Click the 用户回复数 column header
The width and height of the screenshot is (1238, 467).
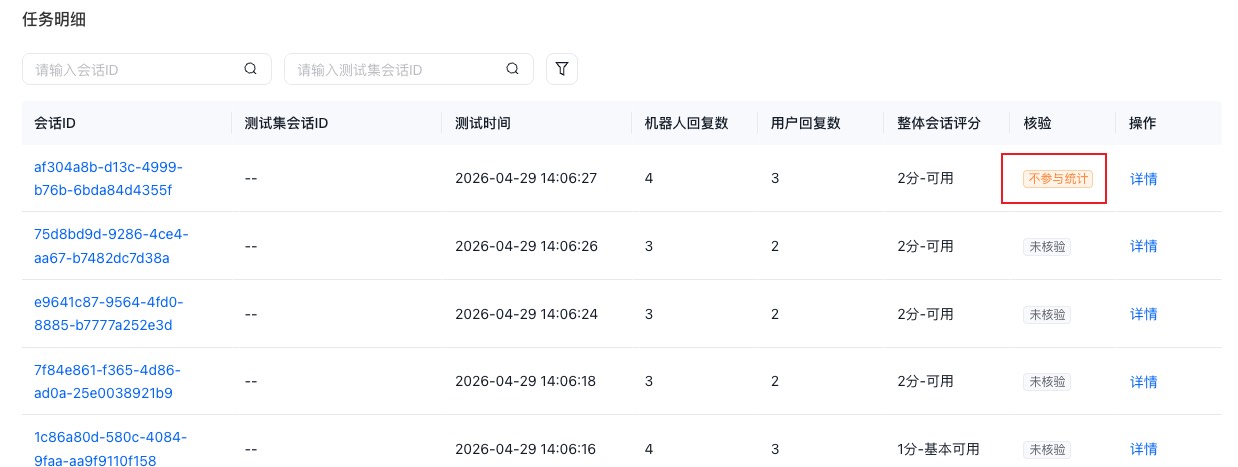(x=805, y=123)
